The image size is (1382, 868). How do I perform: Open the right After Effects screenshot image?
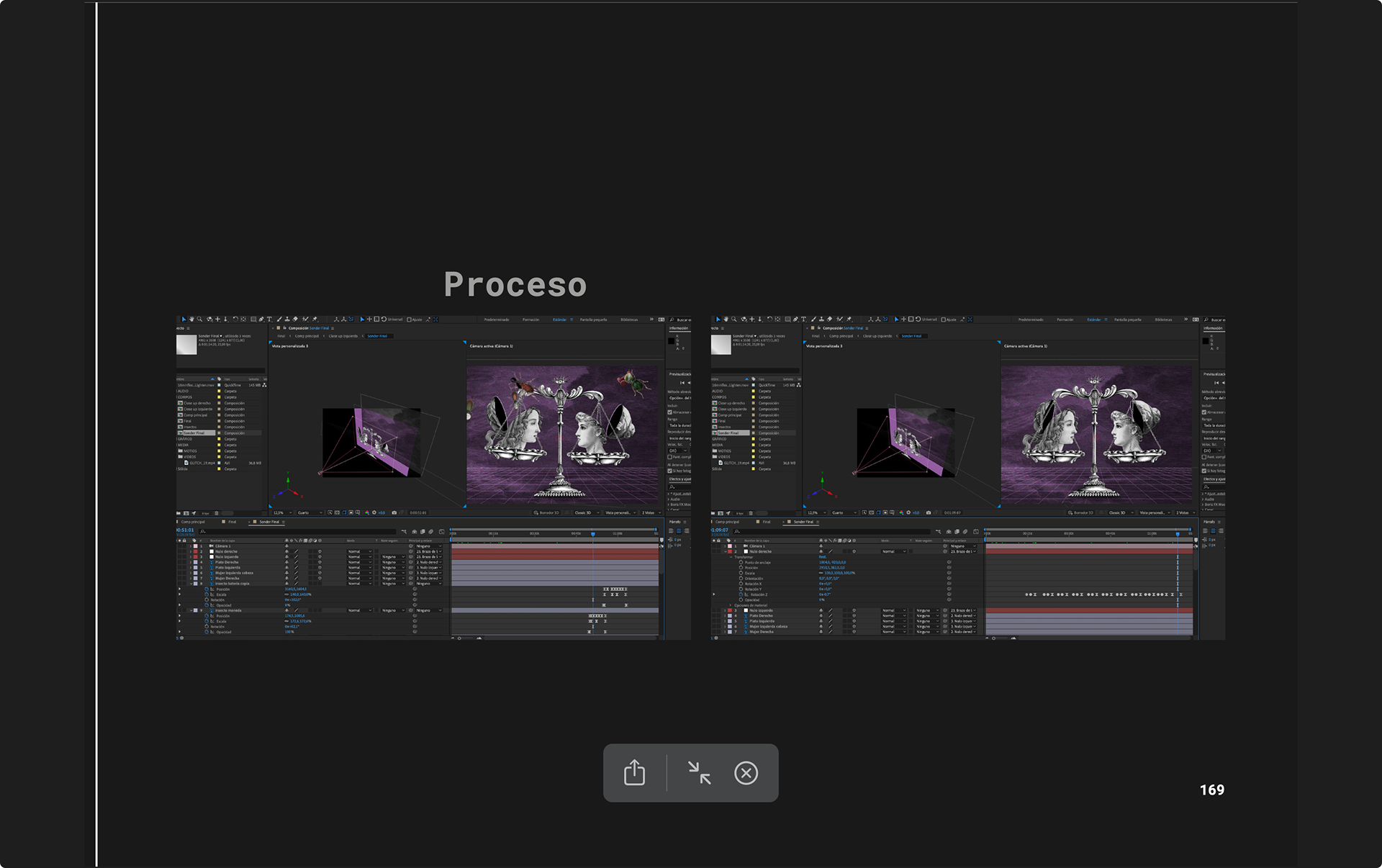click(967, 478)
